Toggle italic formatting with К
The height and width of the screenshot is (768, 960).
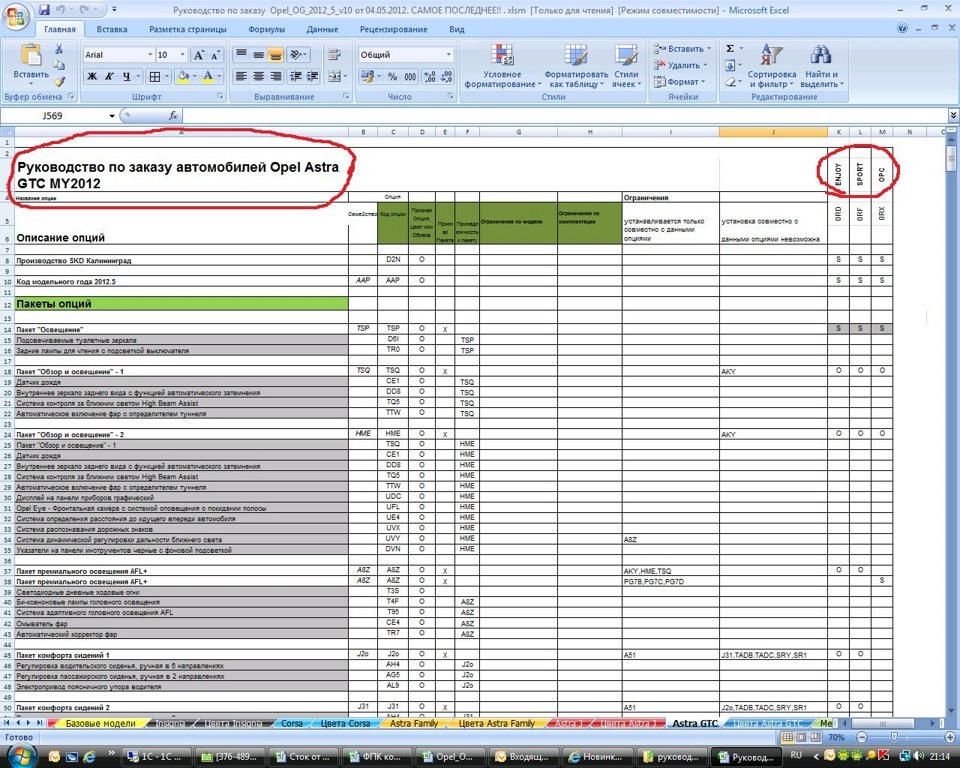coord(109,77)
